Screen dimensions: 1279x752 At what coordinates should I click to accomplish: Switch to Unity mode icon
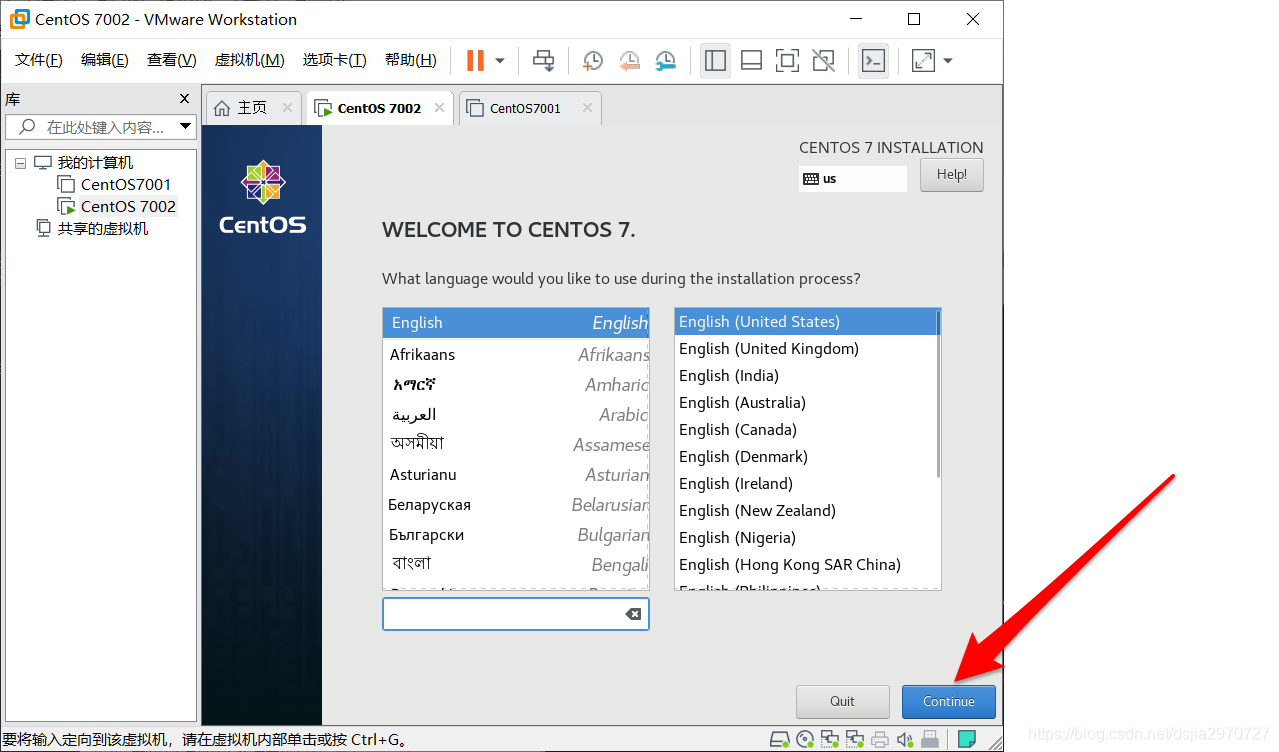(x=823, y=60)
